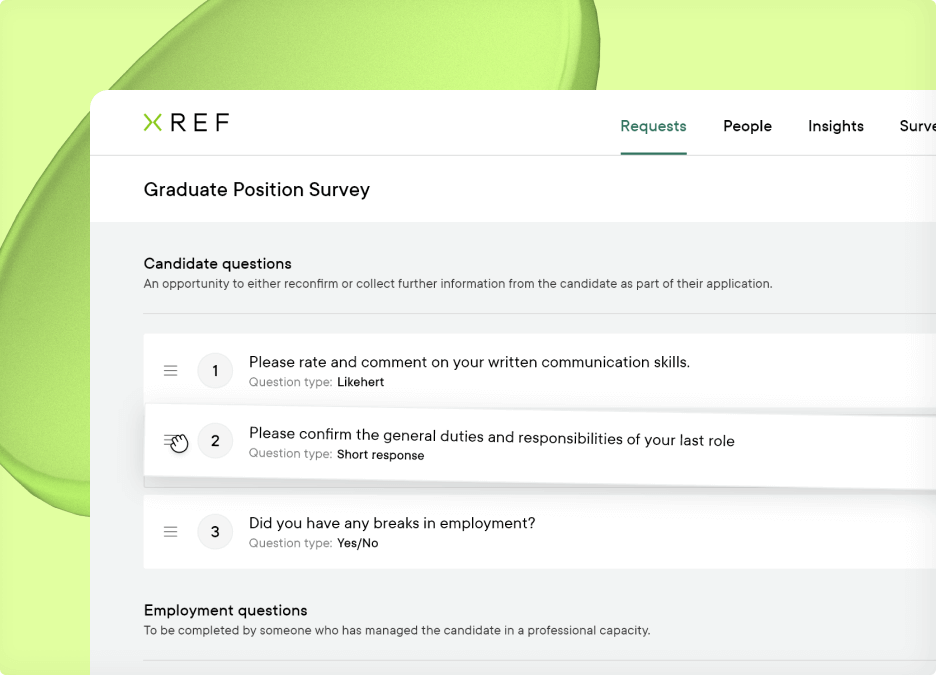This screenshot has width=937, height=675.
Task: Click the Graduate Position Survey title
Action: tap(256, 190)
